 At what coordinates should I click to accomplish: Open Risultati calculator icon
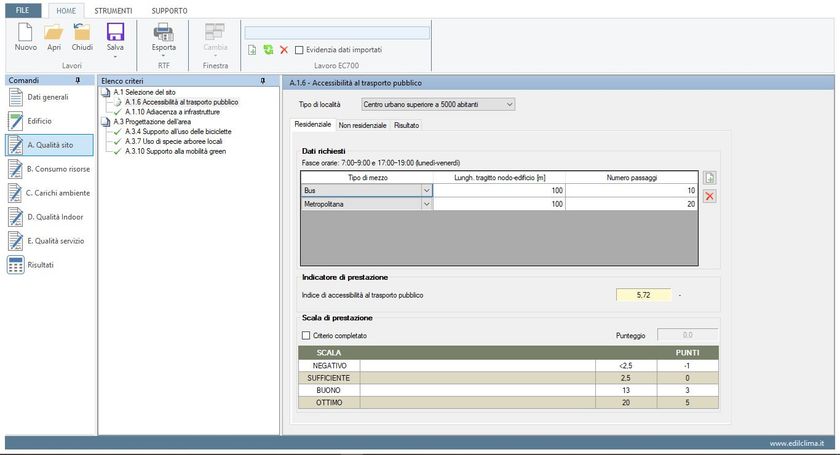[16, 265]
